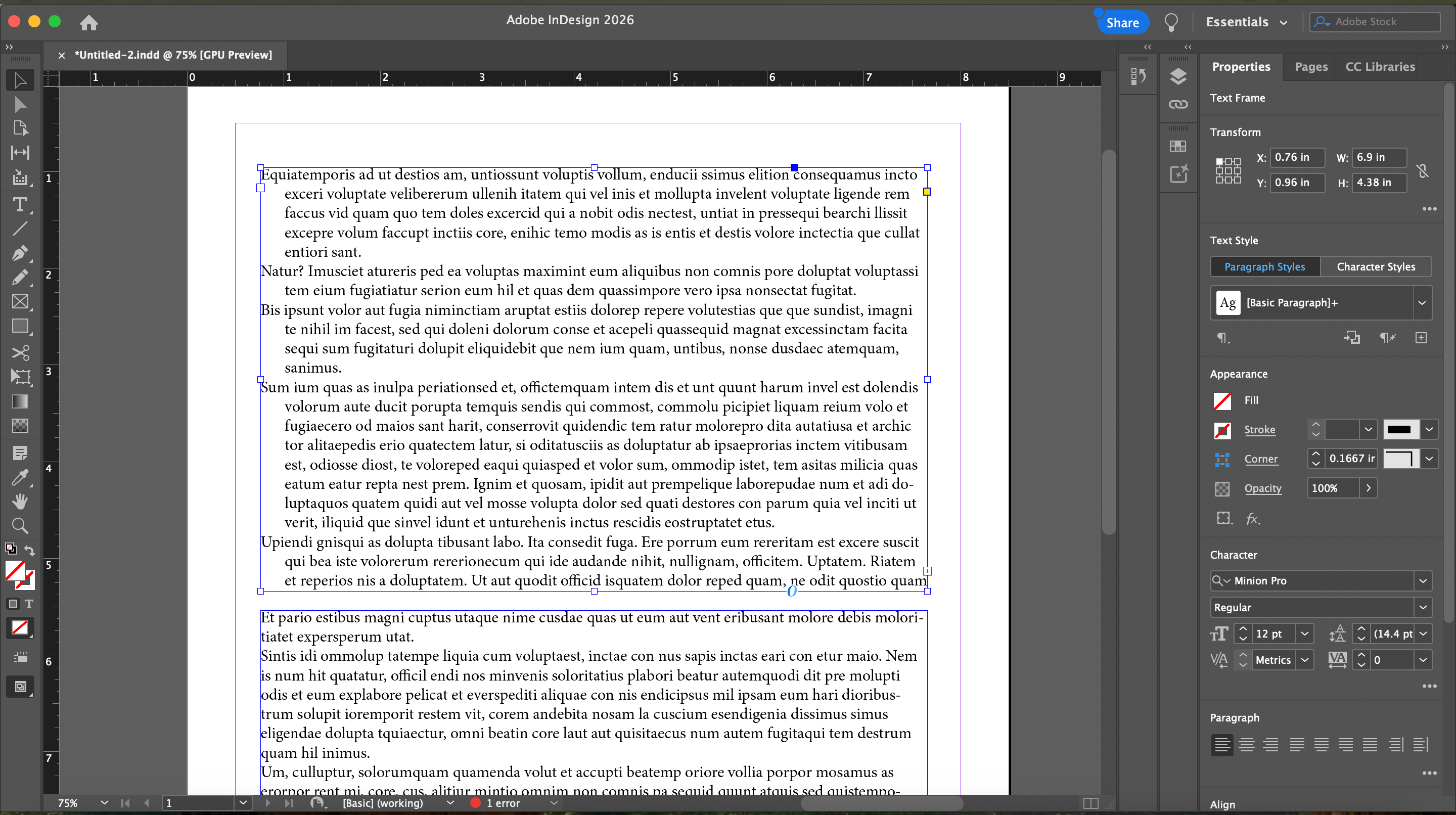Switch to the Pages tab
Viewport: 1456px width, 815px height.
1311,67
